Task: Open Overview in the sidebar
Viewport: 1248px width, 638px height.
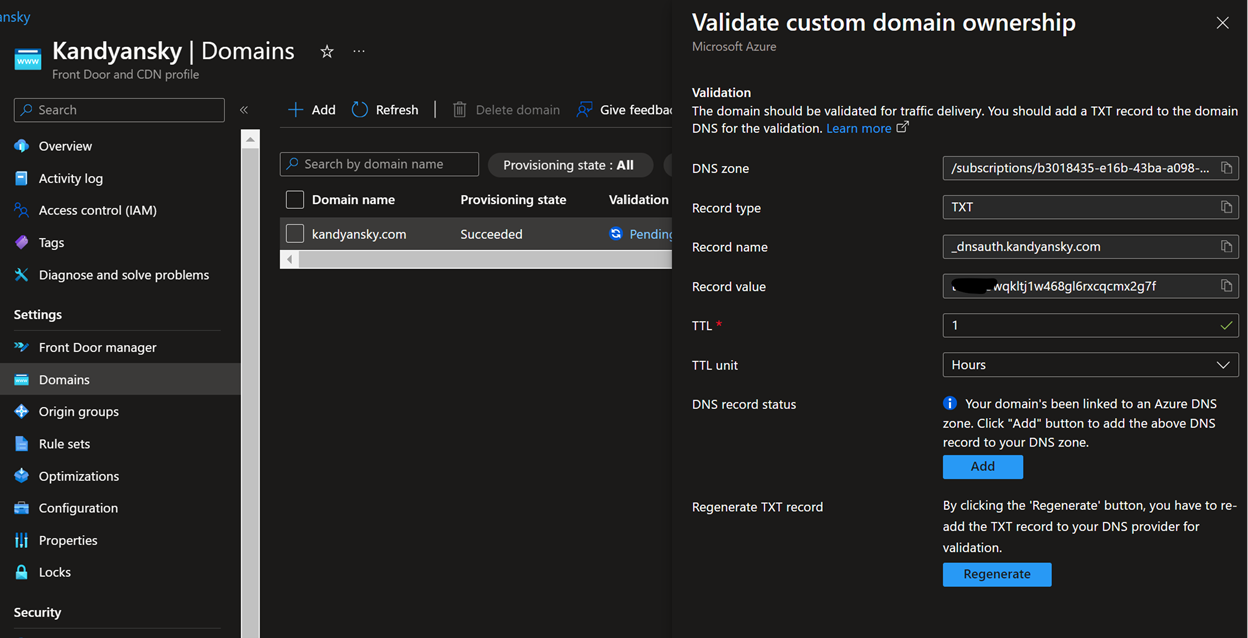Action: coord(65,146)
